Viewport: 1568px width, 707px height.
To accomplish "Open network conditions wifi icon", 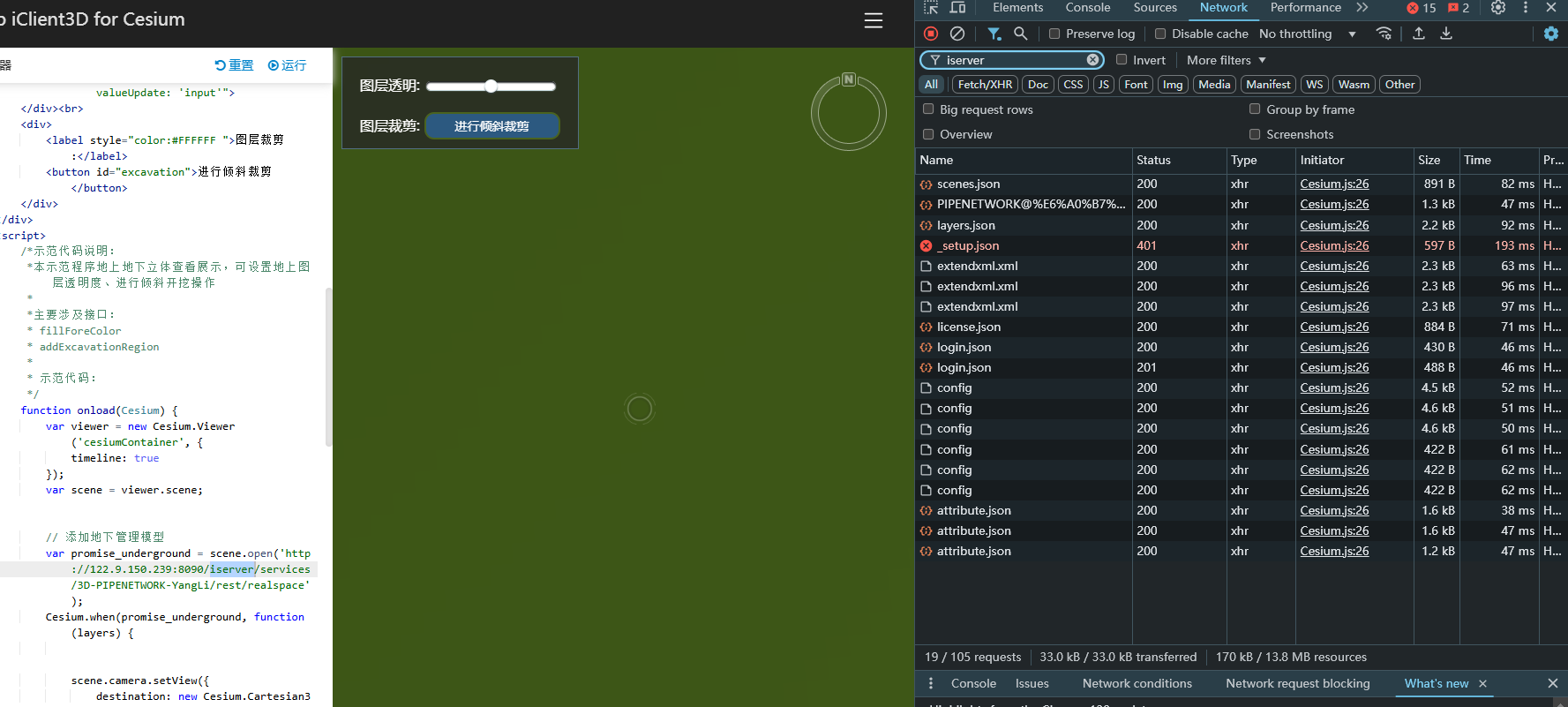I will (1384, 34).
